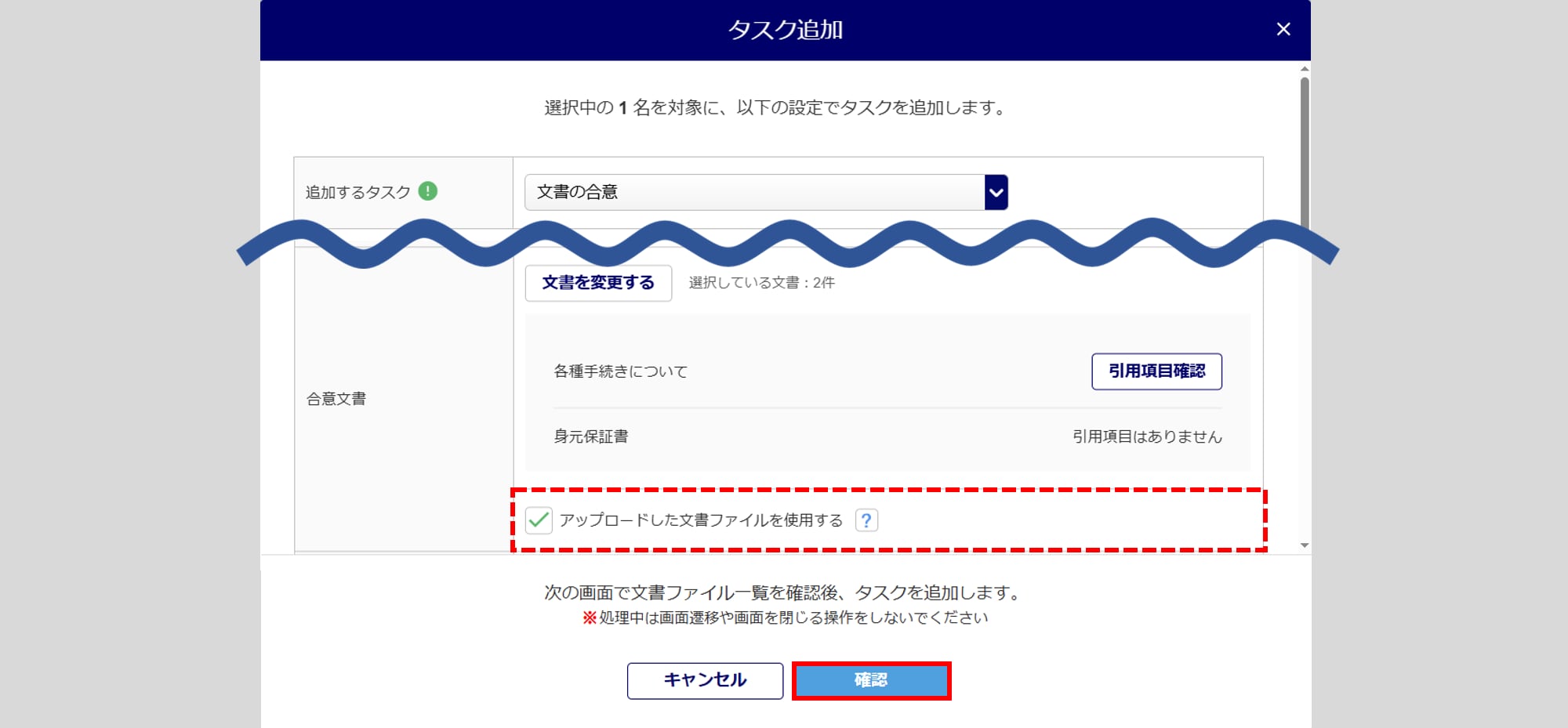Click the 引用項目はありません text
The image size is (1568, 728).
point(1147,436)
